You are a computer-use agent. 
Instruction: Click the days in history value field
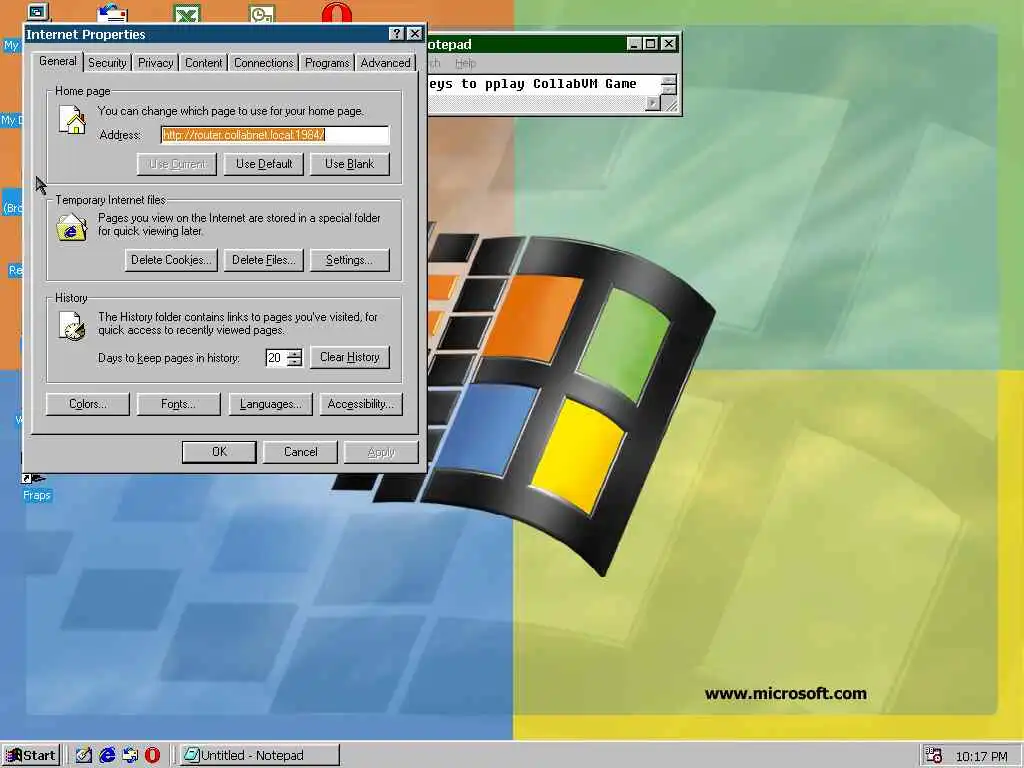click(276, 358)
